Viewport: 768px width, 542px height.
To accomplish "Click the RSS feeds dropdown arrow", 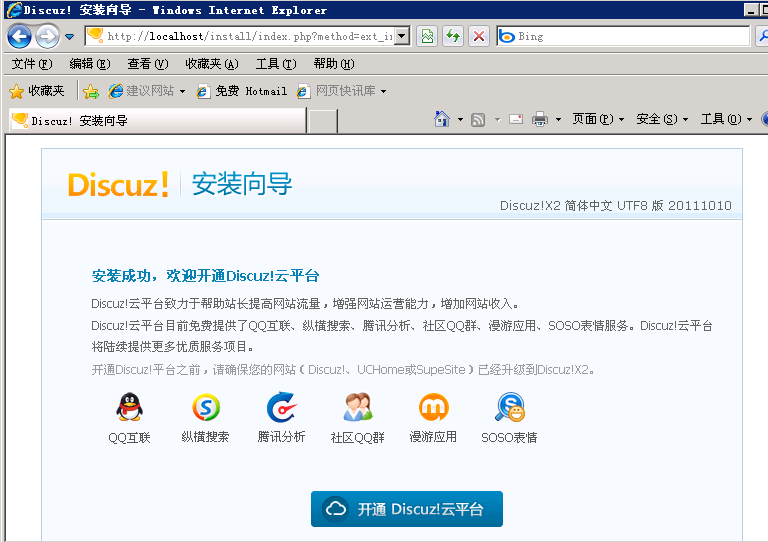I will (x=497, y=119).
